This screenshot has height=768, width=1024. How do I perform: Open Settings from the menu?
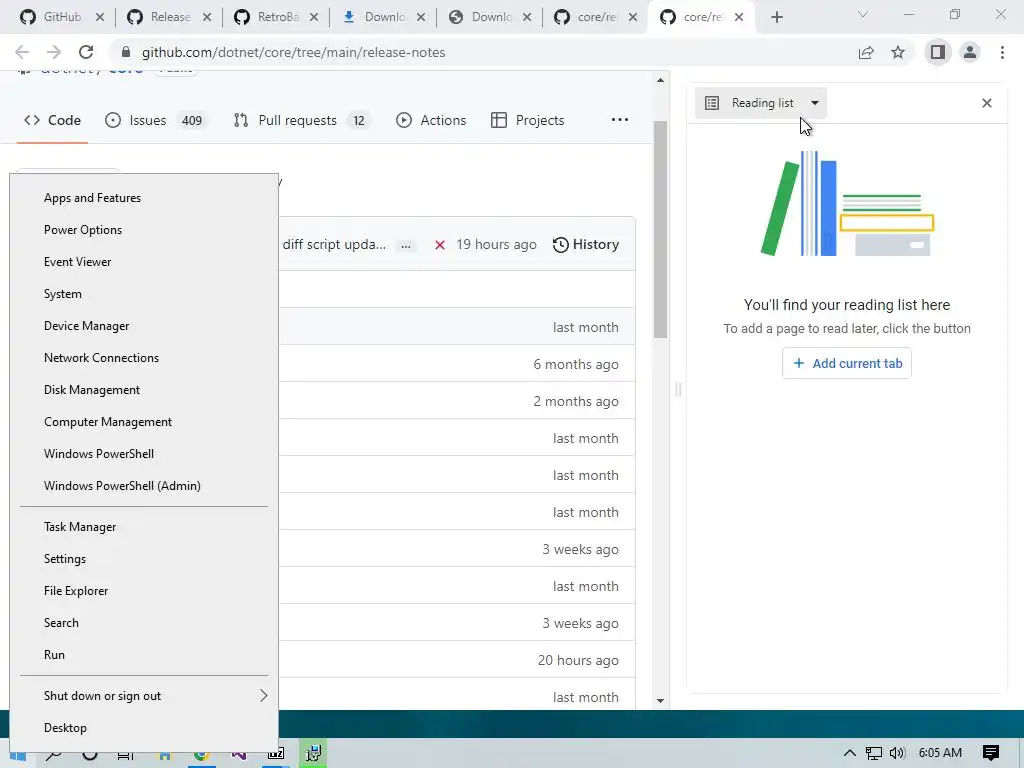coord(144,559)
